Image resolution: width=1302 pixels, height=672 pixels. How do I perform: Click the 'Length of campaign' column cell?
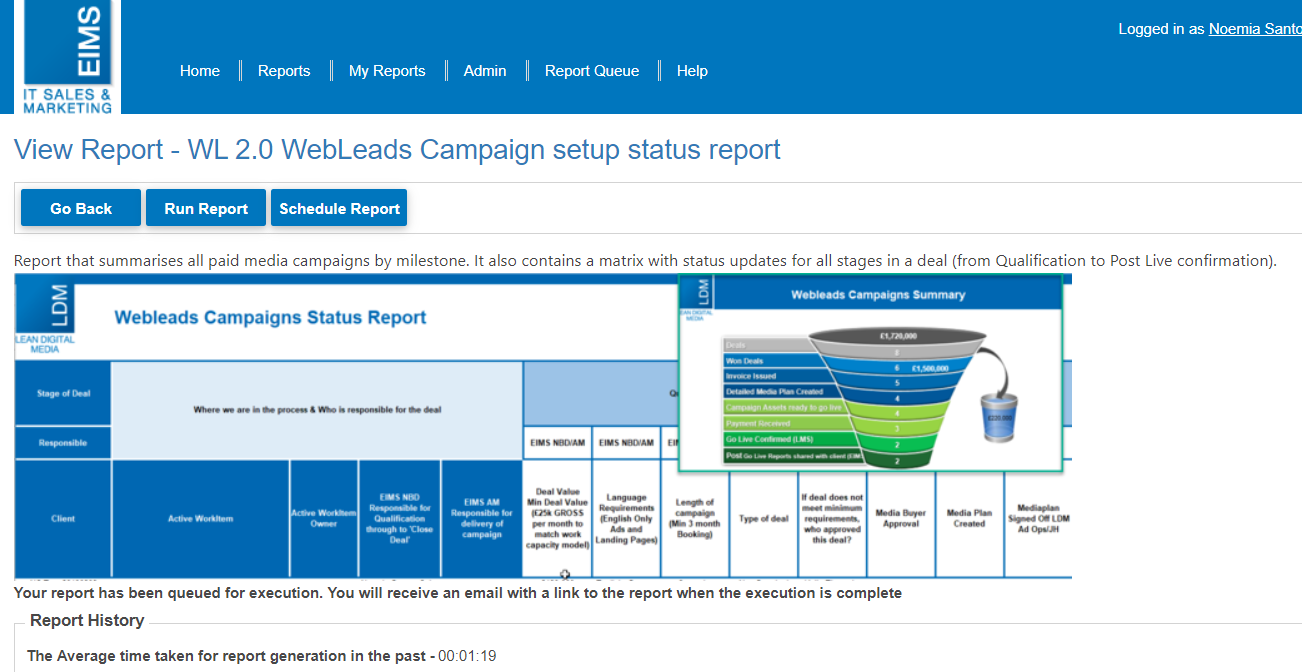tap(695, 518)
